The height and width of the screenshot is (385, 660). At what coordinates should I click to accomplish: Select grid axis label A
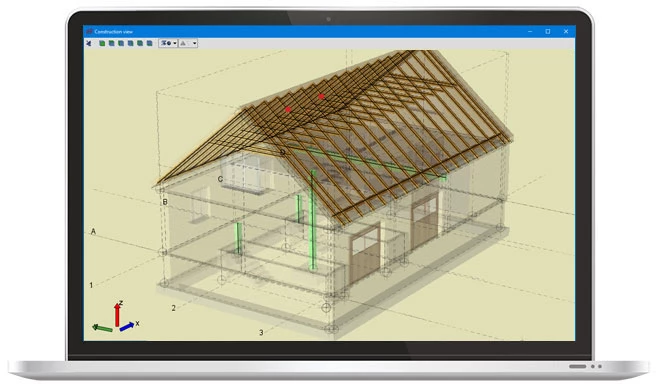(93, 231)
